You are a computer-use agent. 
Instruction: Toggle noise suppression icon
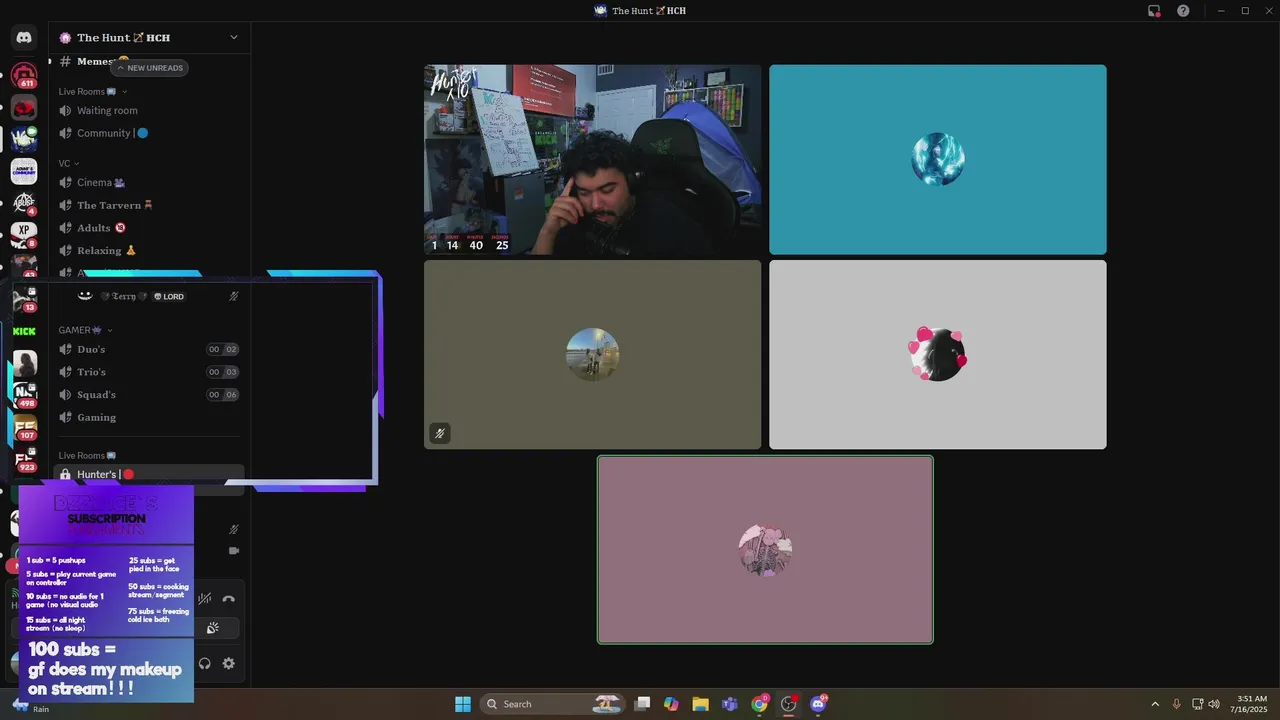tap(205, 599)
